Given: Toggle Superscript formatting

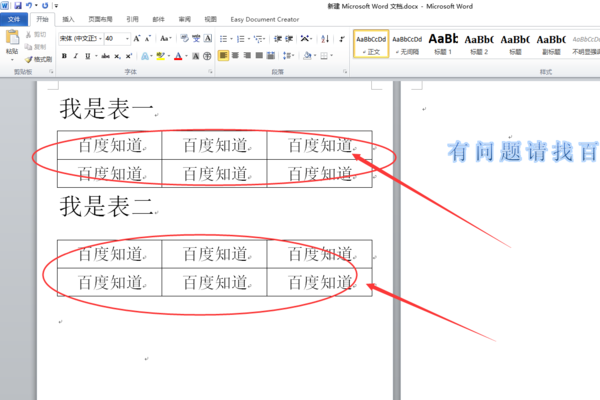Looking at the screenshot, I should click(129, 56).
